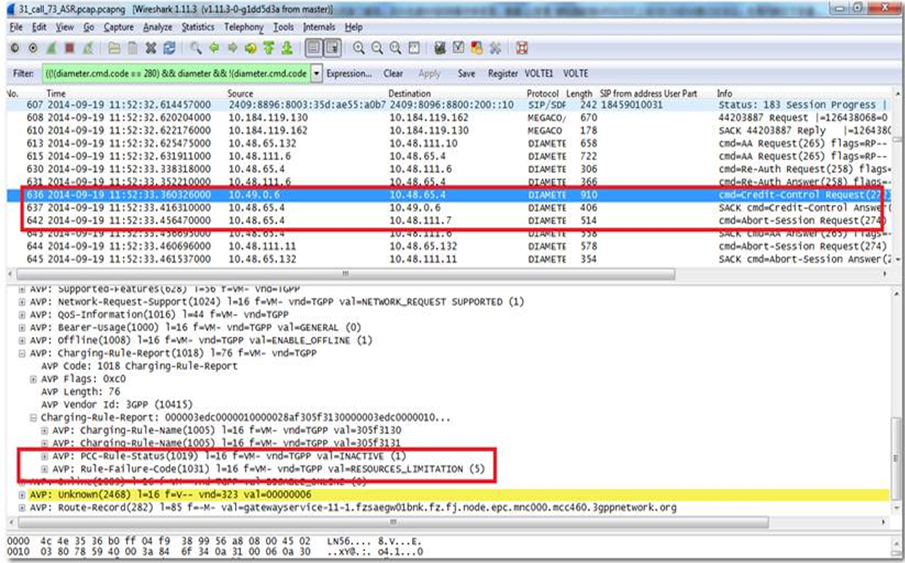
Task: Open the Analyze menu
Action: pos(158,27)
